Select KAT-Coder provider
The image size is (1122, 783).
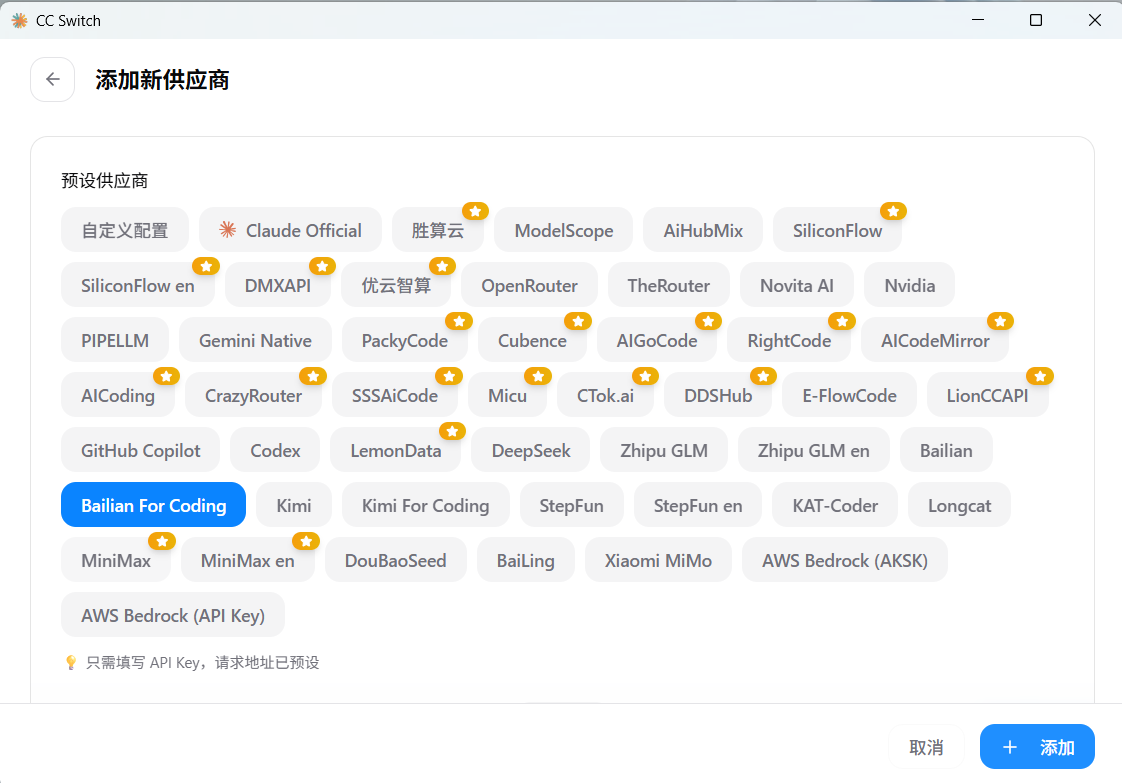coord(835,505)
